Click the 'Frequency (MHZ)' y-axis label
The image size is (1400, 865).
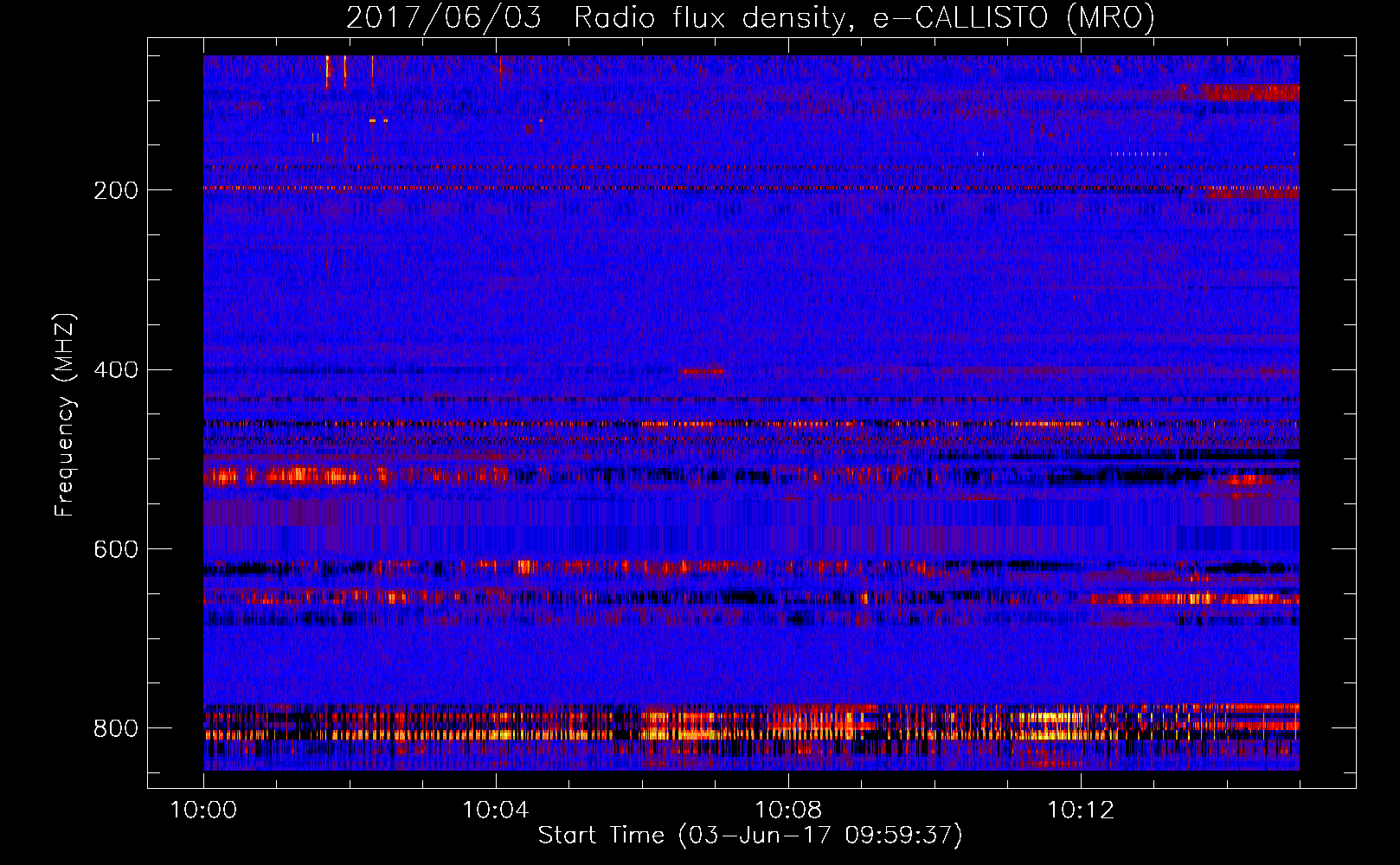point(65,414)
